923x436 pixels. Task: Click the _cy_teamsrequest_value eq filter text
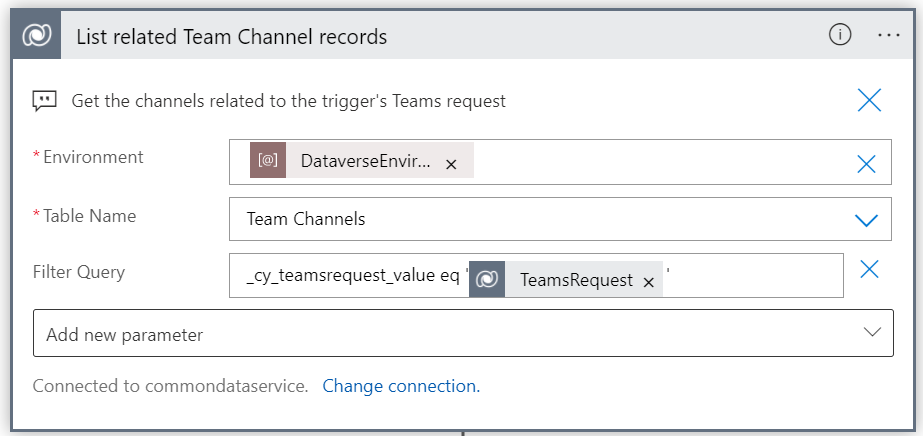click(x=353, y=277)
